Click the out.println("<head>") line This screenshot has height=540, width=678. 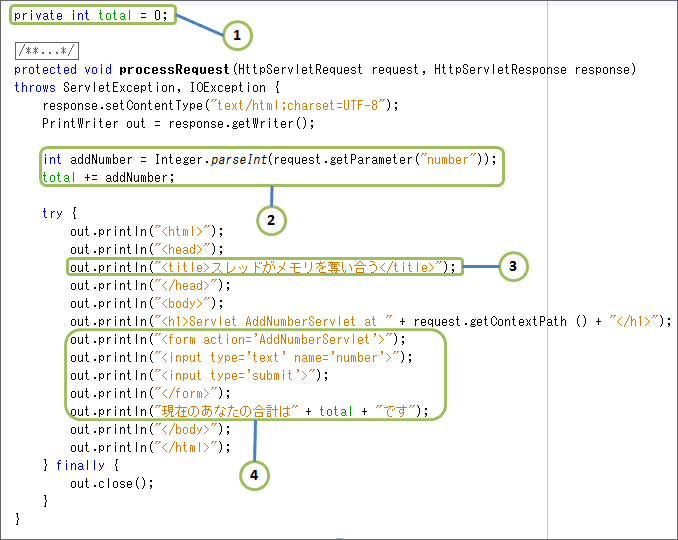click(x=147, y=249)
